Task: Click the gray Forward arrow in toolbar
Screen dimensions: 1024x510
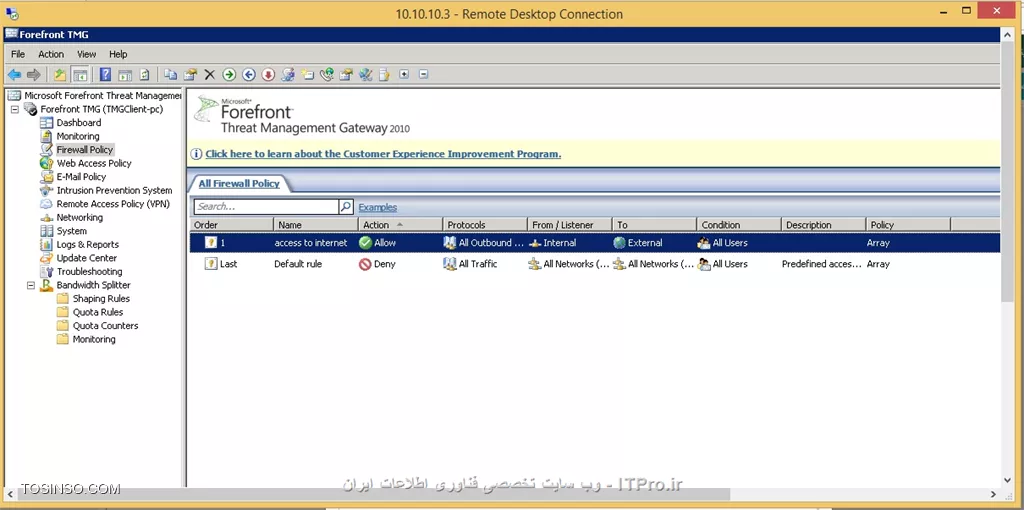Action: click(33, 74)
